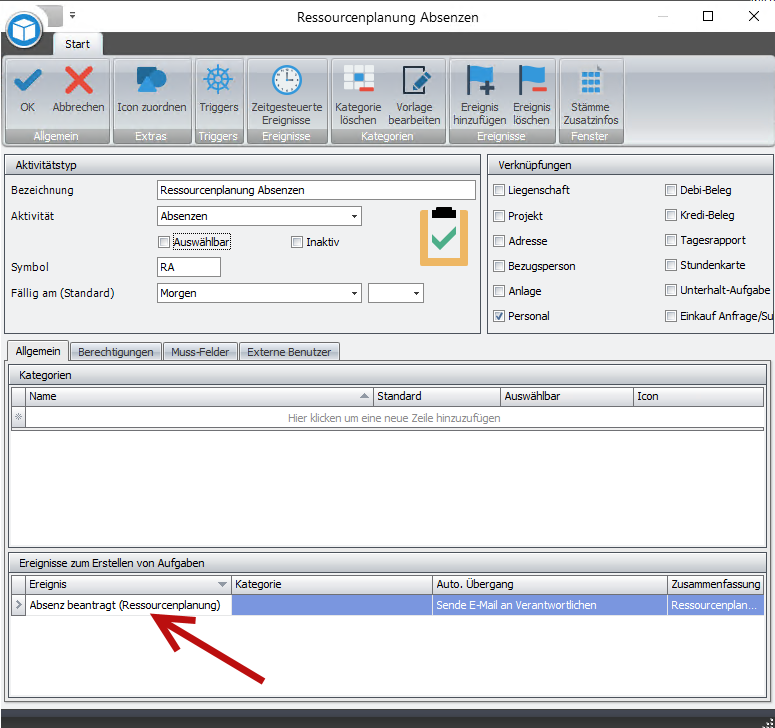Click Ereignis löschen flag icon

tap(531, 80)
